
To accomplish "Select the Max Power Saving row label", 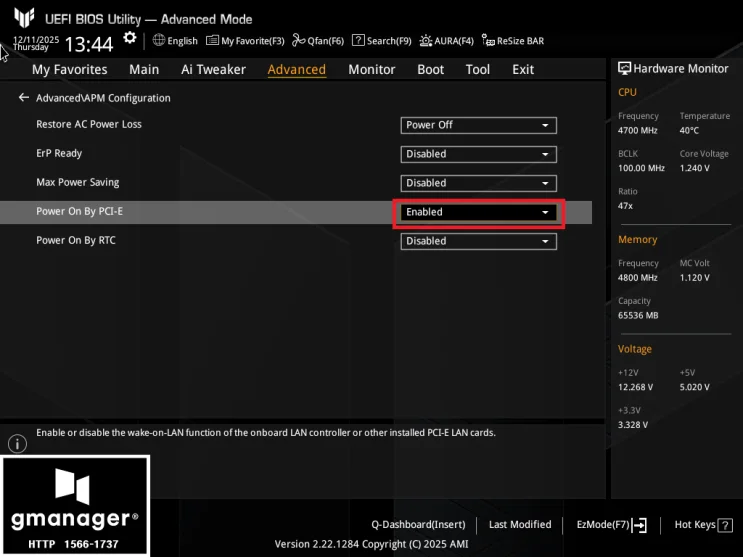I will tap(78, 183).
